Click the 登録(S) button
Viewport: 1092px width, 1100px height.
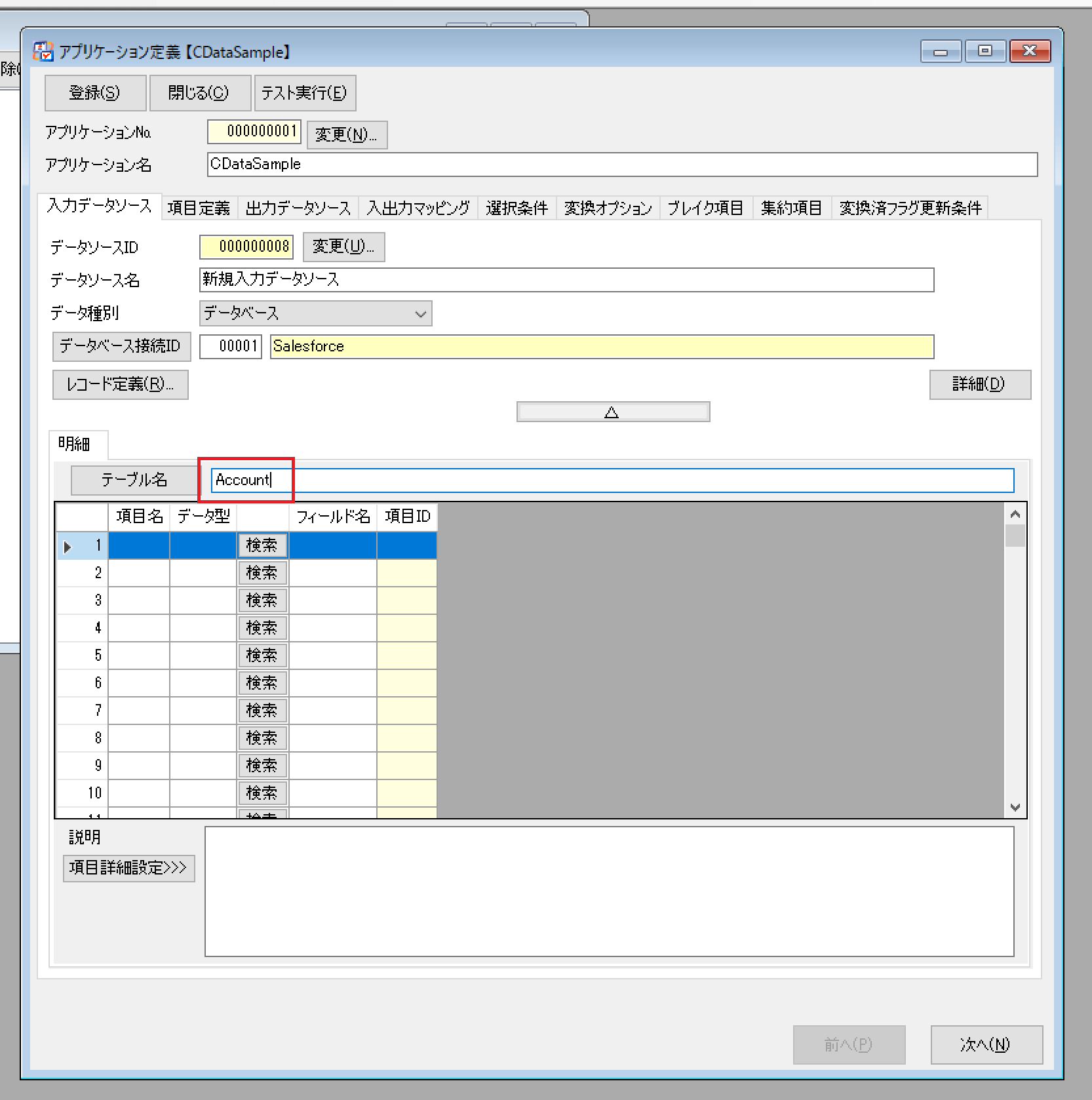[95, 92]
